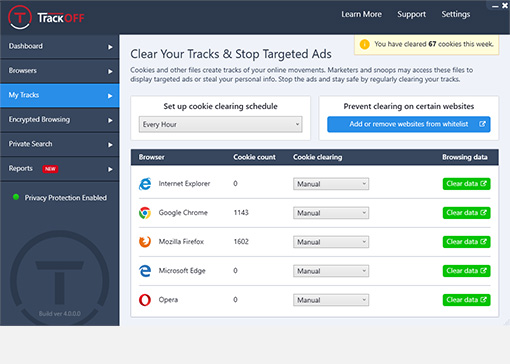Image resolution: width=510 pixels, height=364 pixels.
Task: Click Add or remove websites from whitelist
Action: point(409,124)
